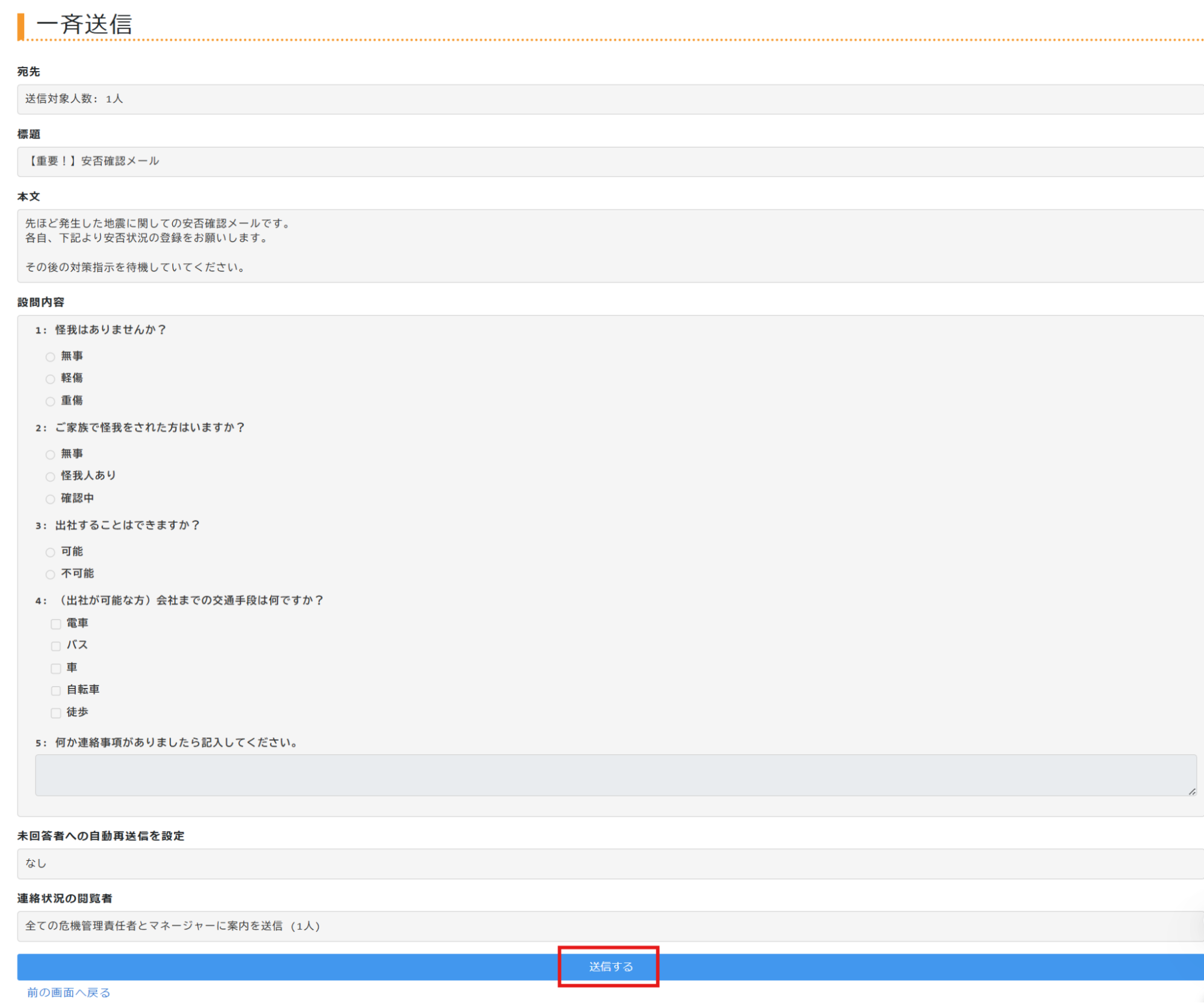Select 不可能 radio option
The image size is (1204, 1003).
point(51,574)
